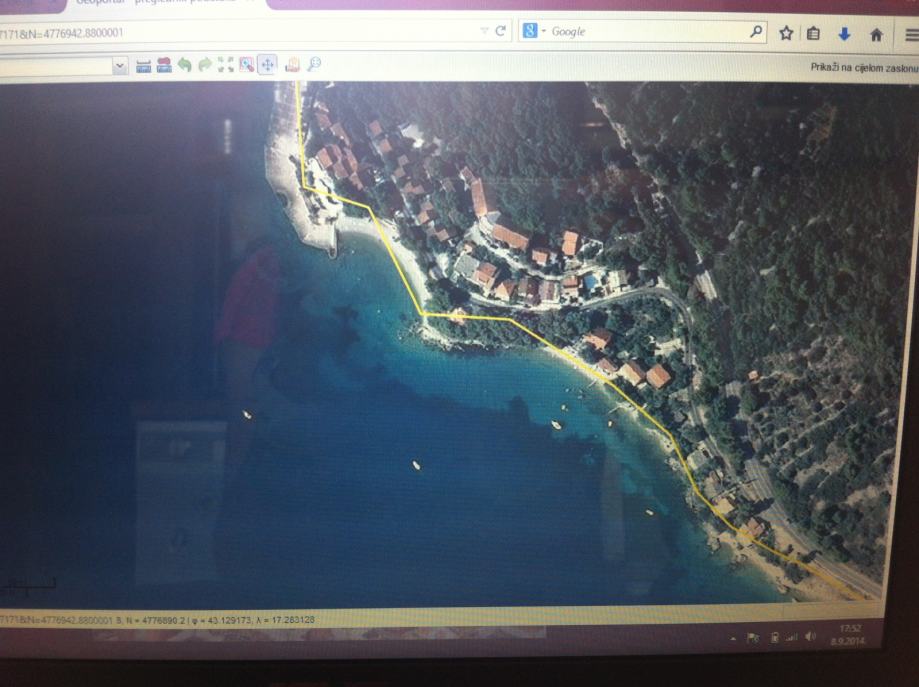
Task: Select the pan map tool
Action: pyautogui.click(x=267, y=64)
